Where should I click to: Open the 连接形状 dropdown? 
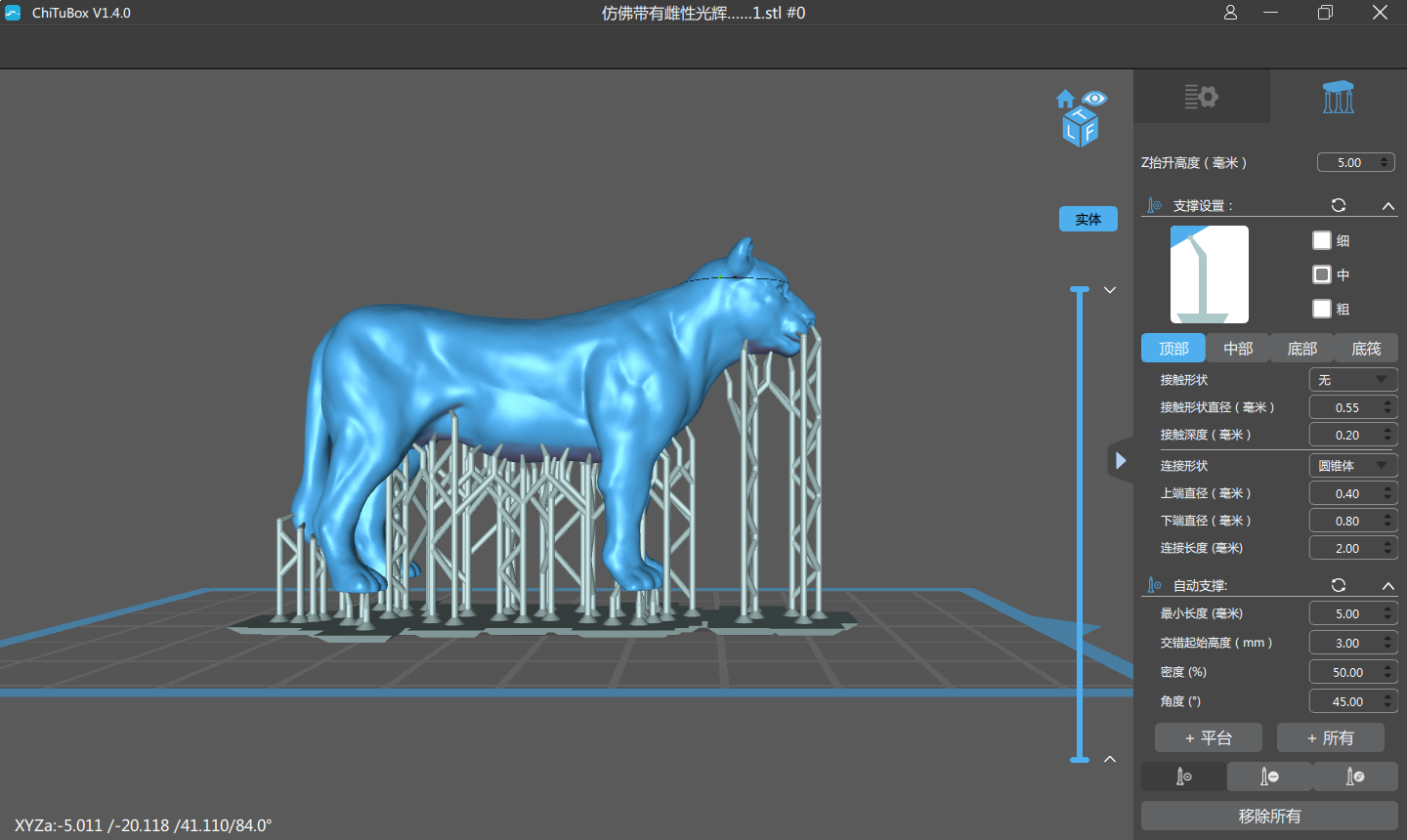pyautogui.click(x=1353, y=466)
